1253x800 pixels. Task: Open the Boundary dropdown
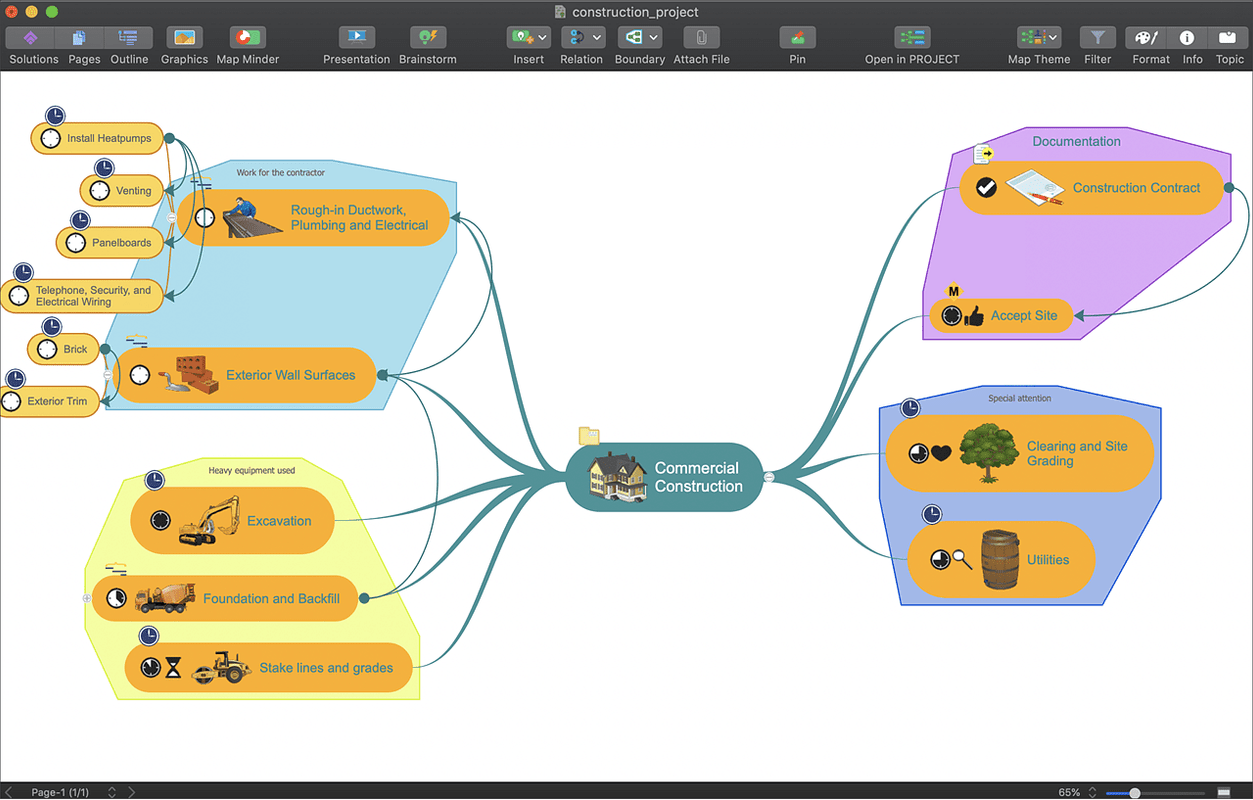pyautogui.click(x=640, y=38)
